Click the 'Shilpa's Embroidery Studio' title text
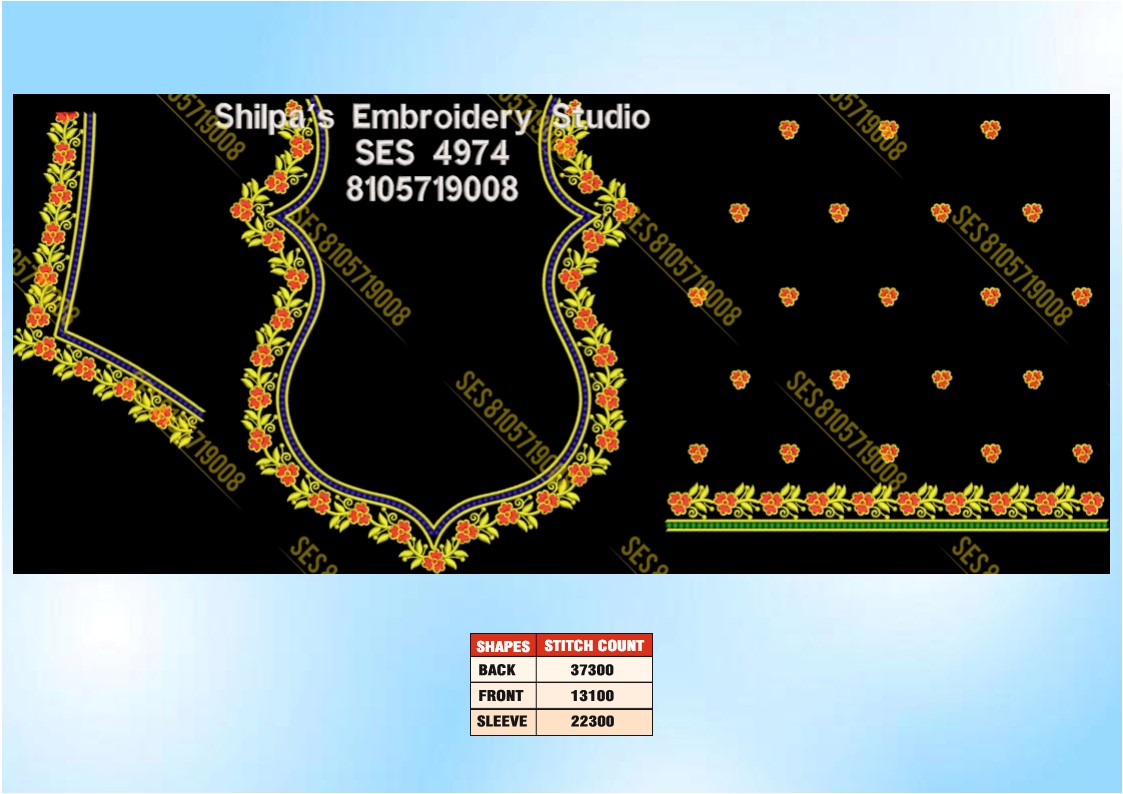1123x794 pixels. 432,117
